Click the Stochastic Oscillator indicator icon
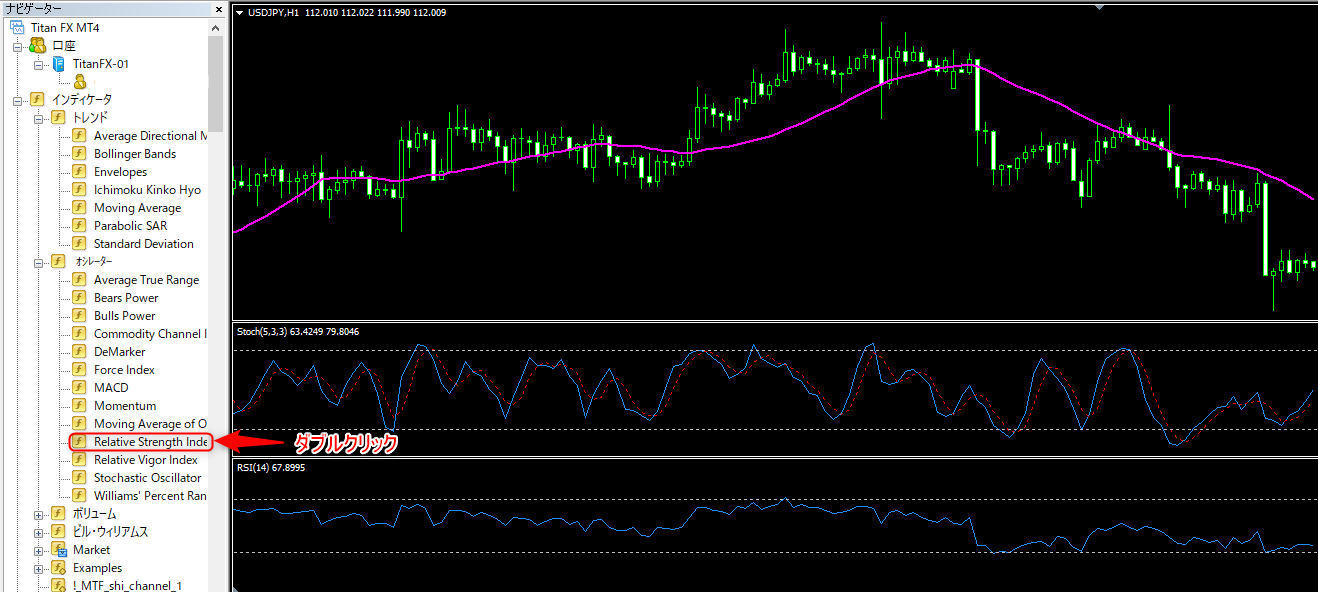 pyautogui.click(x=79, y=478)
